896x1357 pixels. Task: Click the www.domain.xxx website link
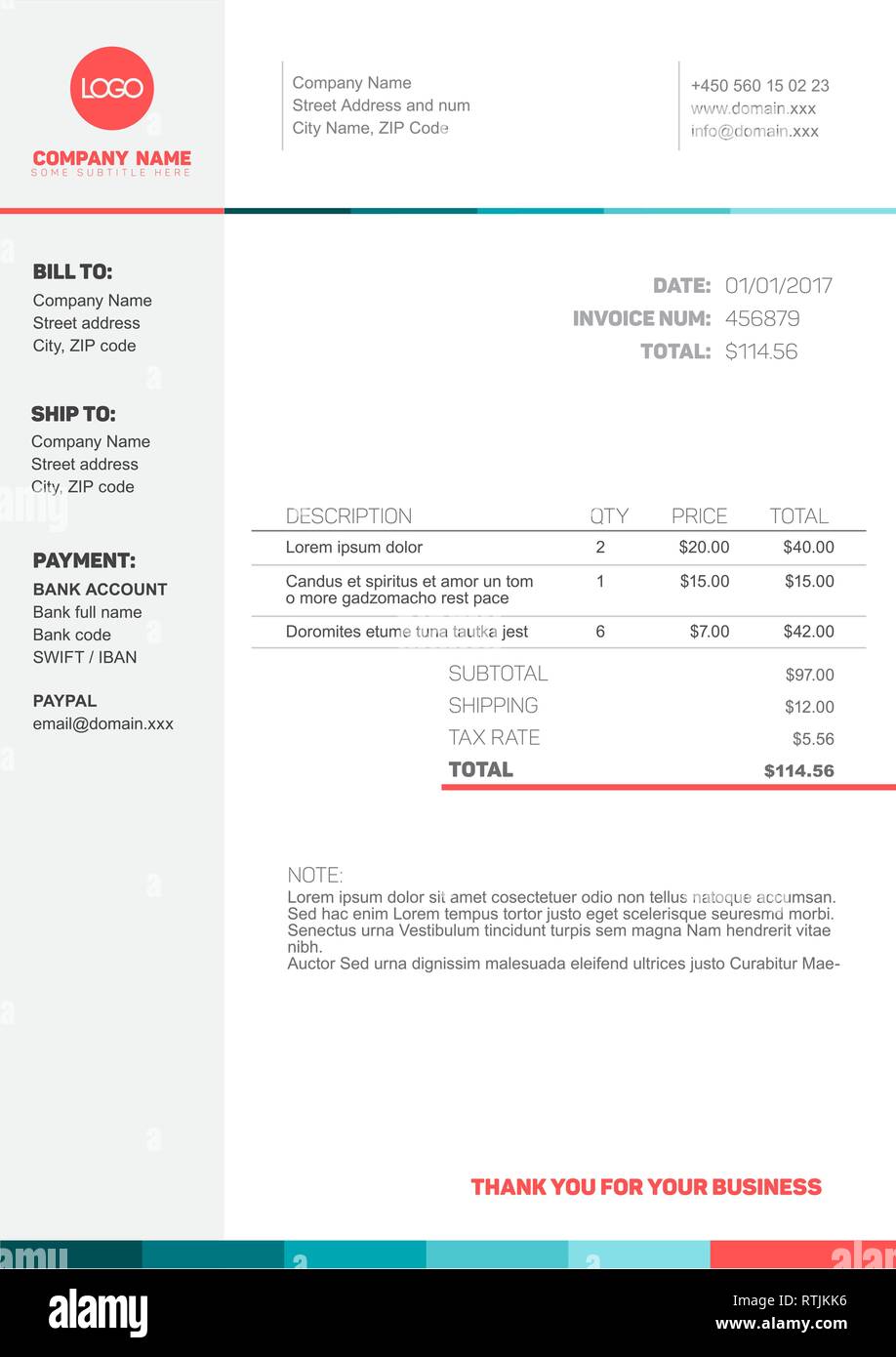753,108
